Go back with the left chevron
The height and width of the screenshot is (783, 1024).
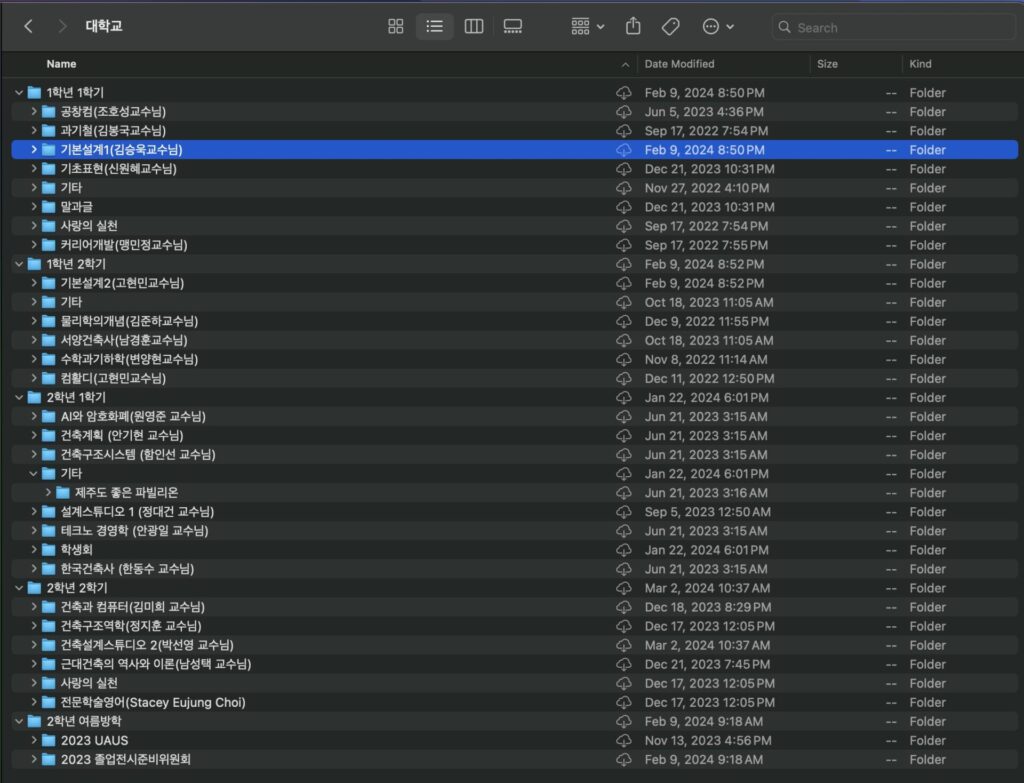[x=28, y=27]
